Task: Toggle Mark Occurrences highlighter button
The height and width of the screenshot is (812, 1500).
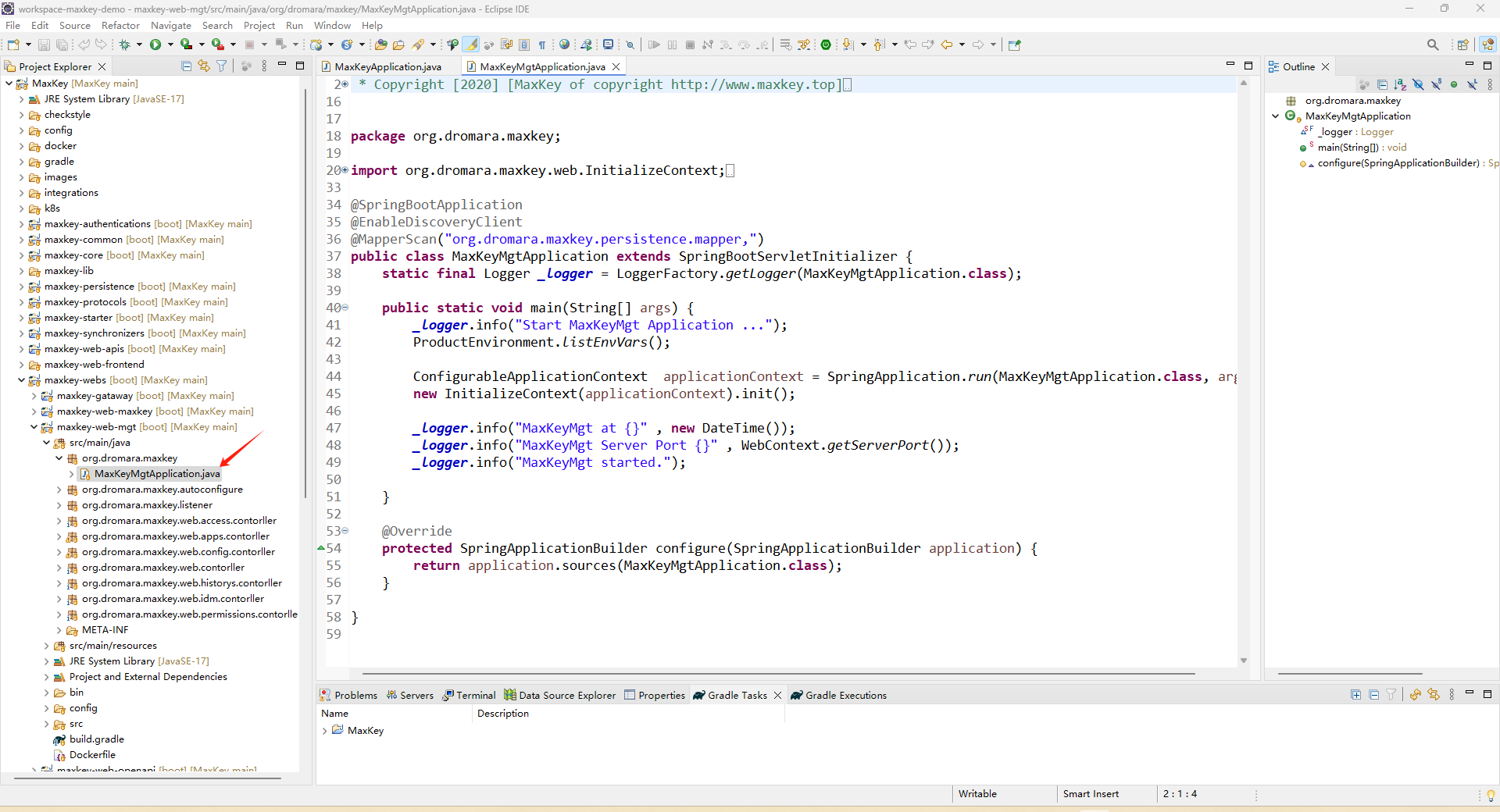Action: click(471, 45)
